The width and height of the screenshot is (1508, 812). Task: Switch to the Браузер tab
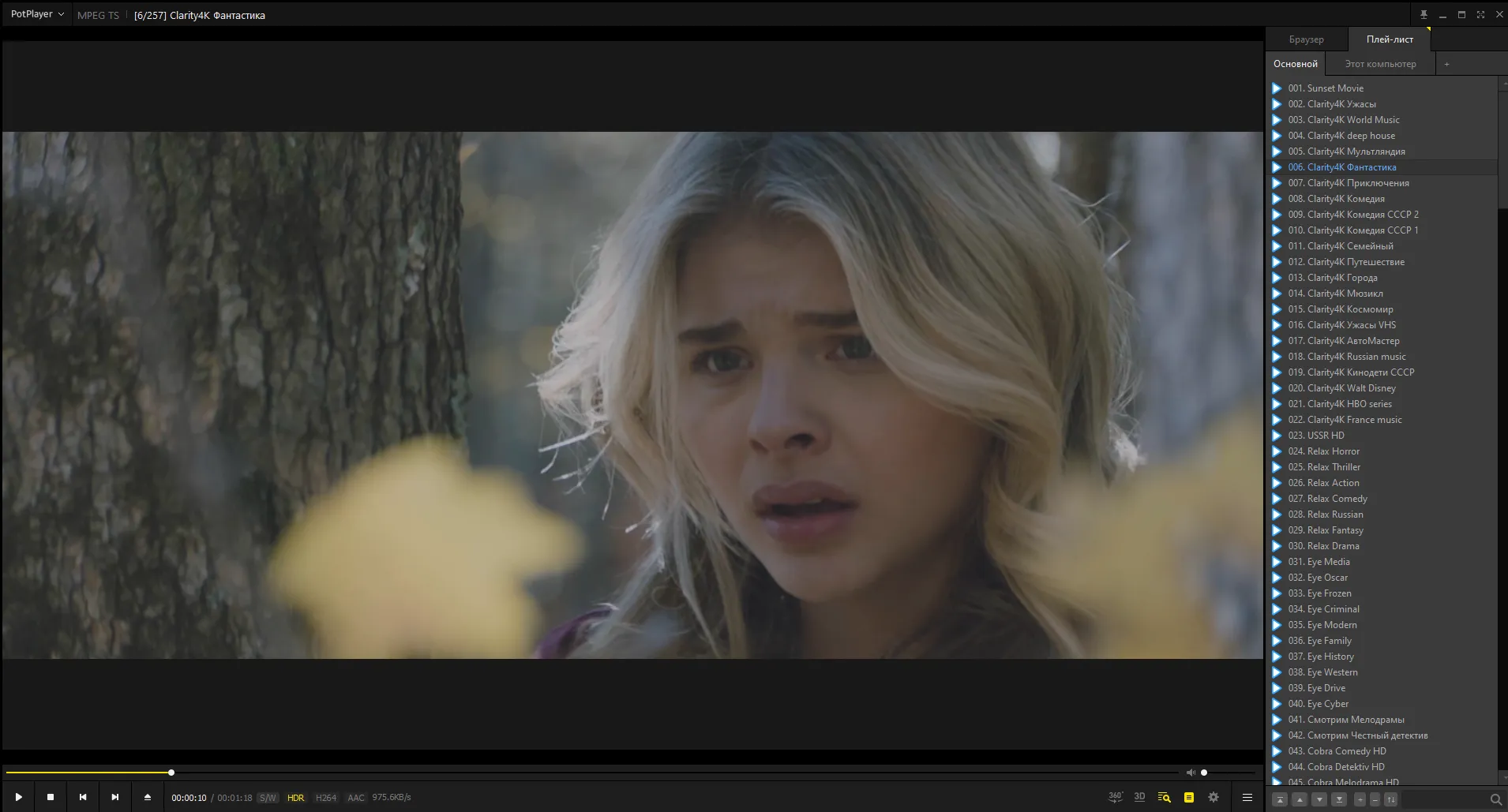point(1306,39)
